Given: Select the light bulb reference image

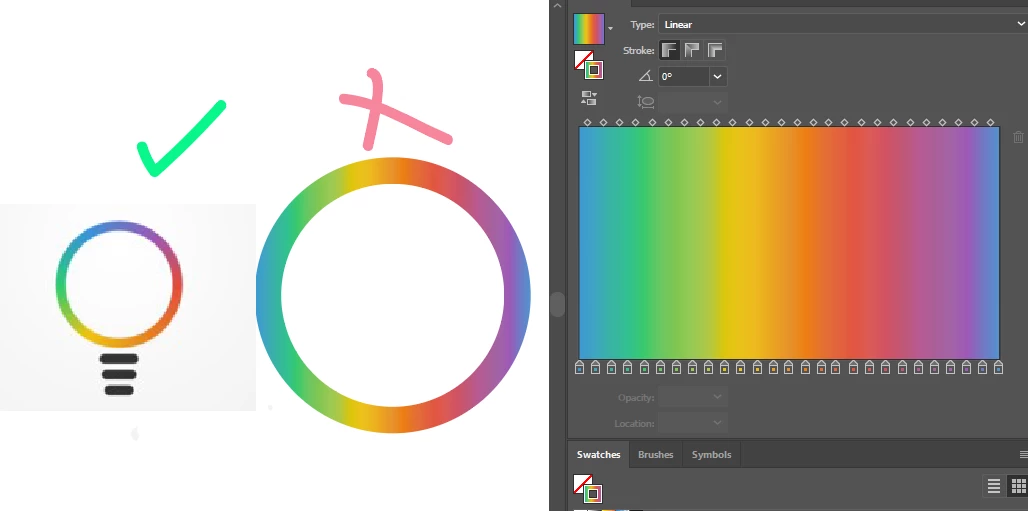Looking at the screenshot, I should click(x=128, y=307).
